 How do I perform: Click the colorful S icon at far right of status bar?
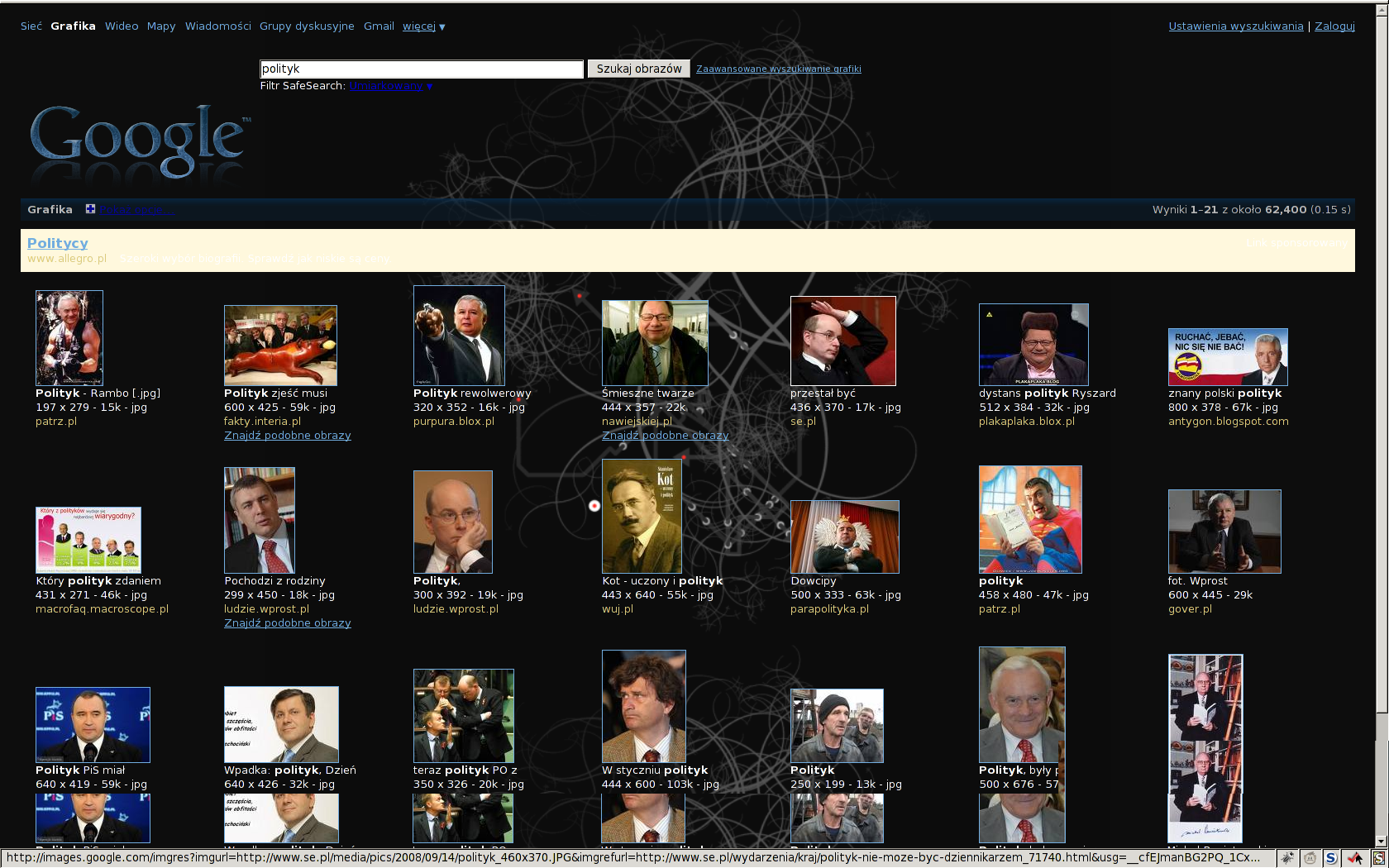pyautogui.click(x=1378, y=858)
